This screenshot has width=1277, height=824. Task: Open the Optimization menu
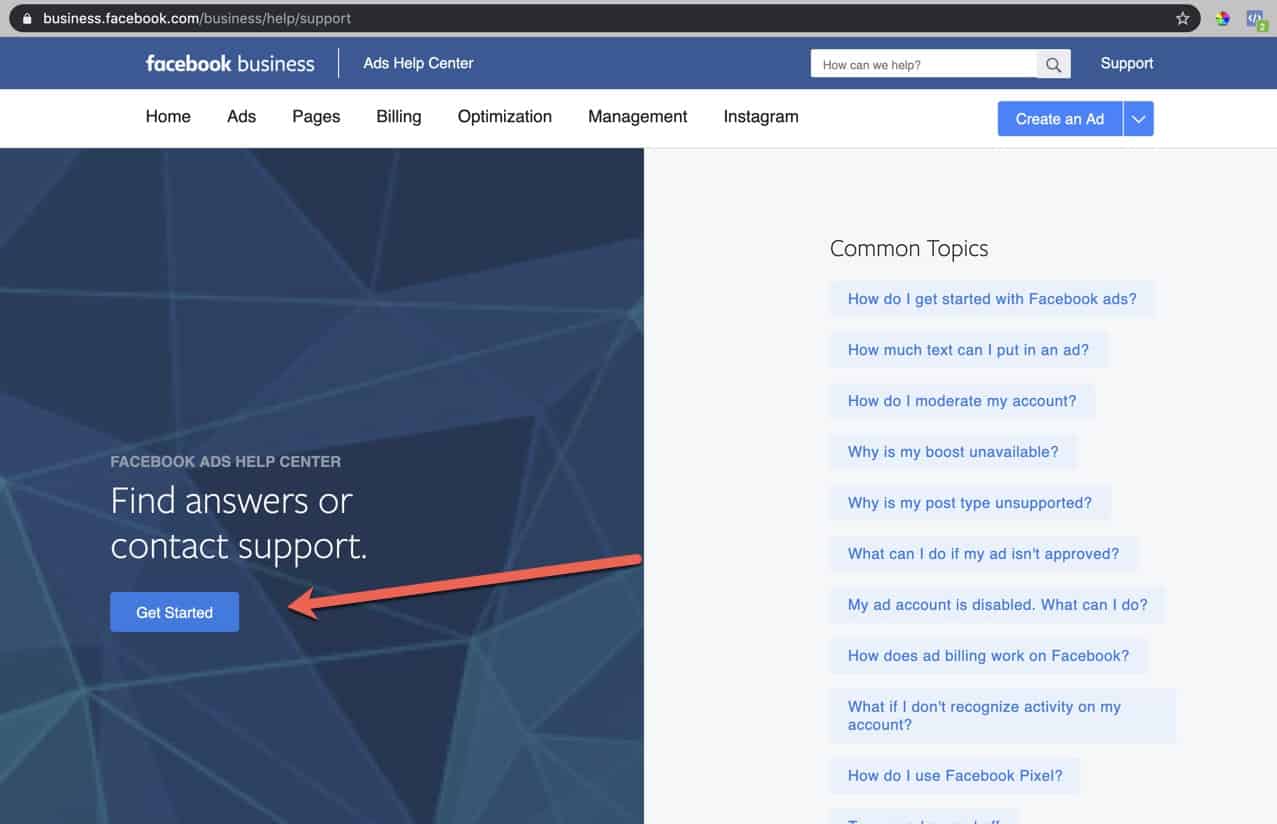pos(504,117)
